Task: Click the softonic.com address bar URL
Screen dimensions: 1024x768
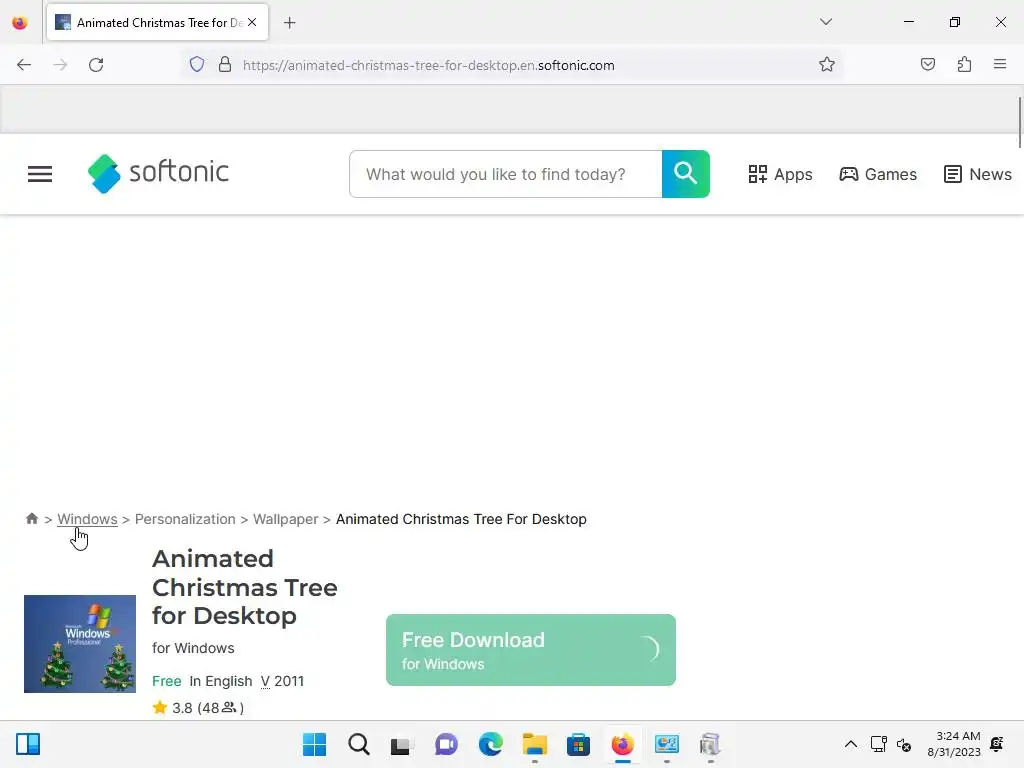Action: [x=428, y=65]
